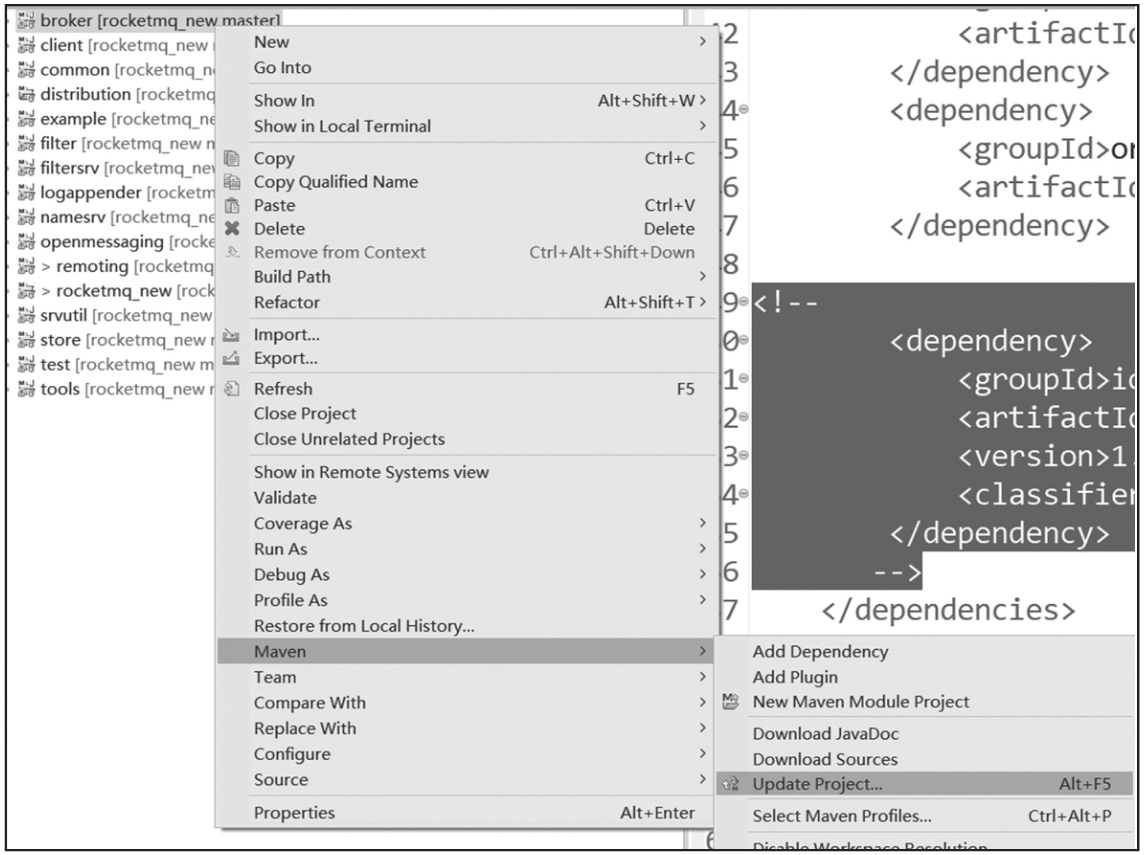Expand the Source submenu arrow

[x=703, y=779]
